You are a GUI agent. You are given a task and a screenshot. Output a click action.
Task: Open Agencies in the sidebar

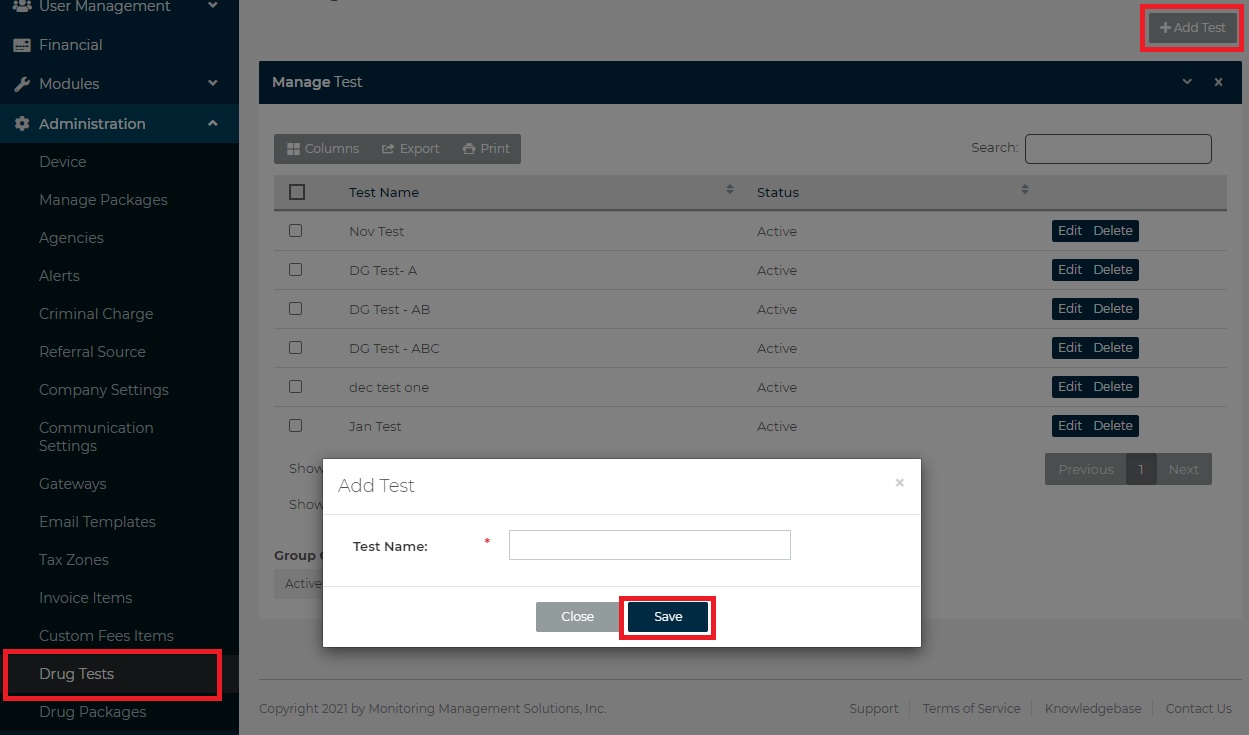point(71,238)
